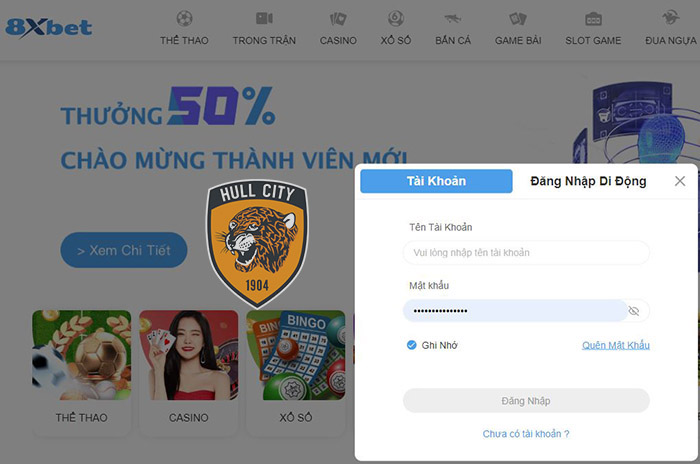Open the ĐUA NGỰA menu item
The image size is (700, 464).
coord(671,41)
